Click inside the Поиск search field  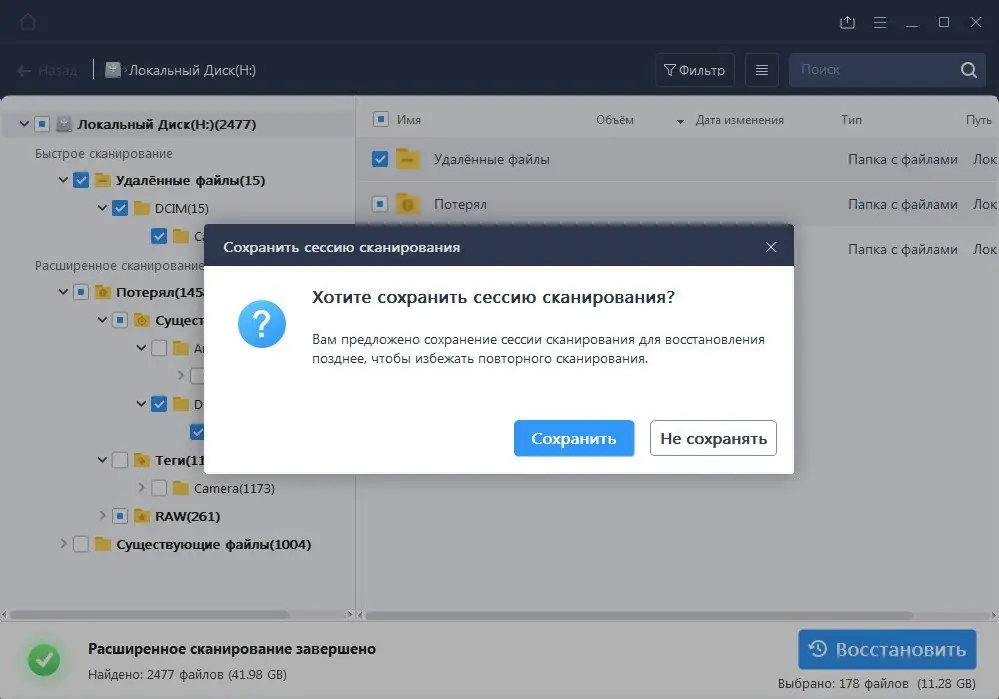click(x=870, y=69)
